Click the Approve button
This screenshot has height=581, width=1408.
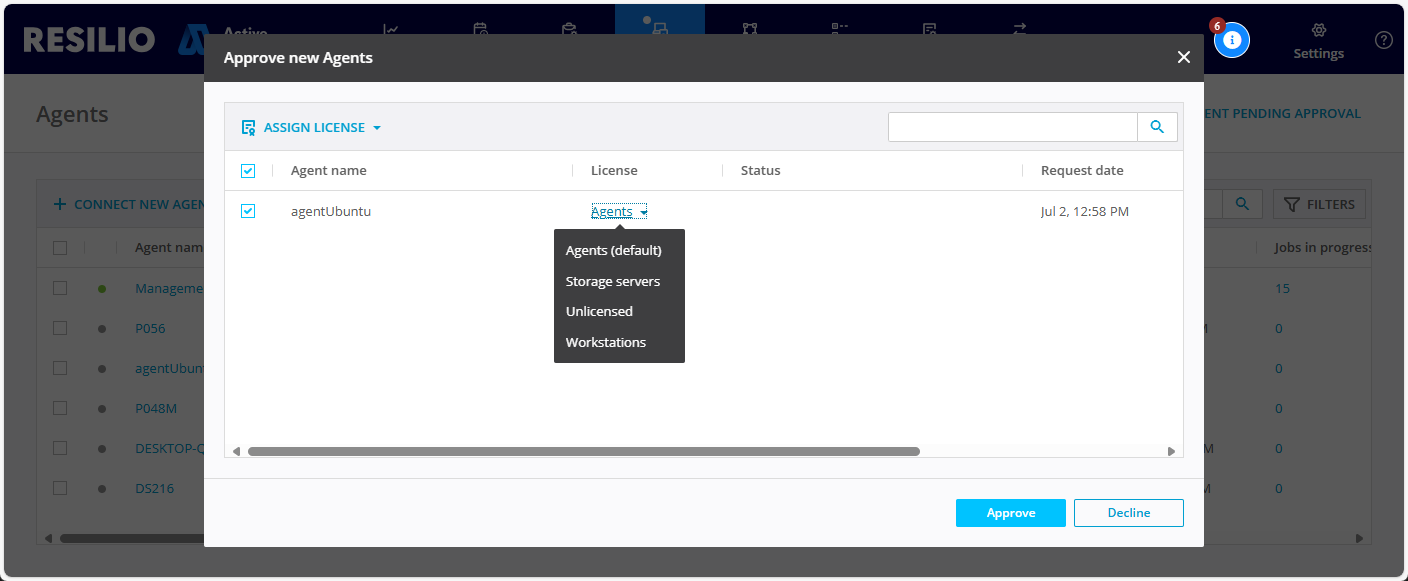point(1010,513)
